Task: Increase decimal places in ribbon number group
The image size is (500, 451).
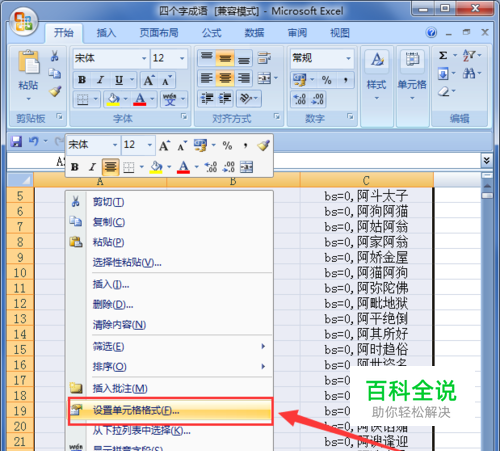Action: click(299, 99)
